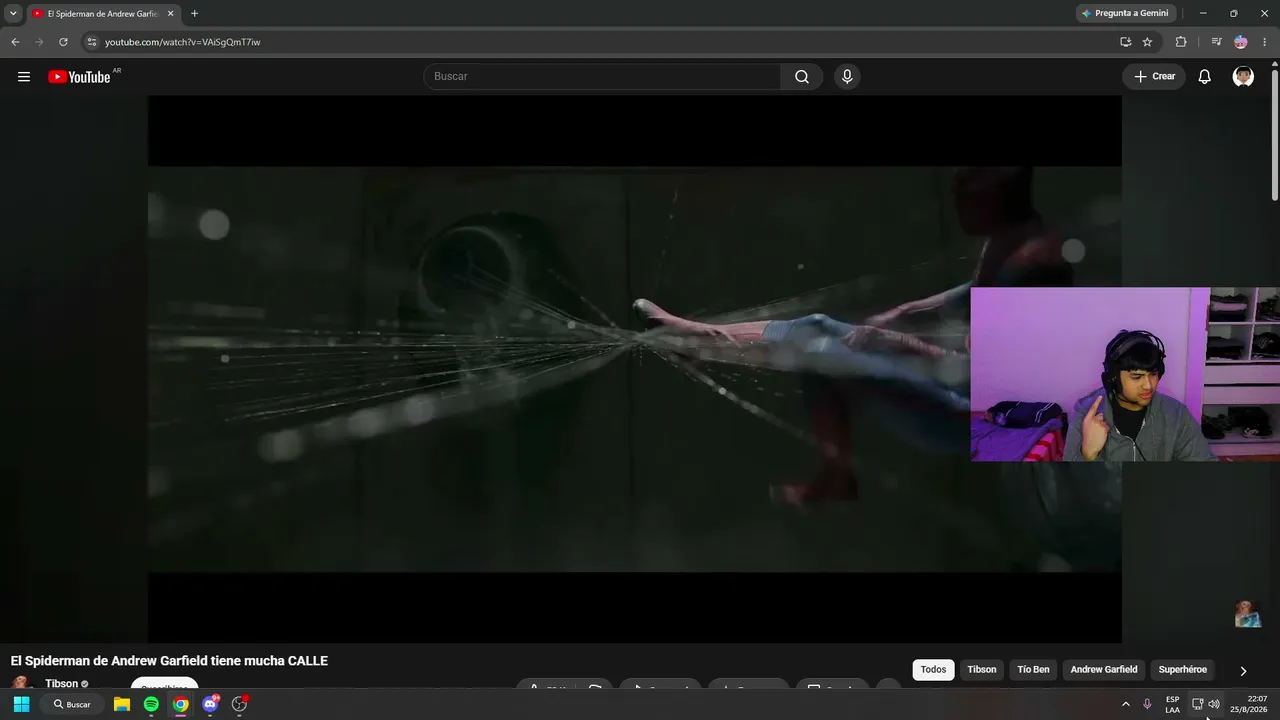Viewport: 1280px width, 720px height.
Task: Launch File Explorer from the taskbar
Action: 122,704
